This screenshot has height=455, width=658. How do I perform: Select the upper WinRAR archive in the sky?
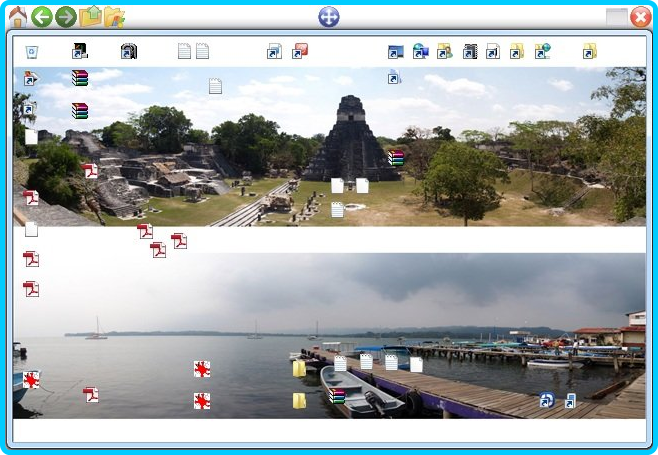pos(80,78)
